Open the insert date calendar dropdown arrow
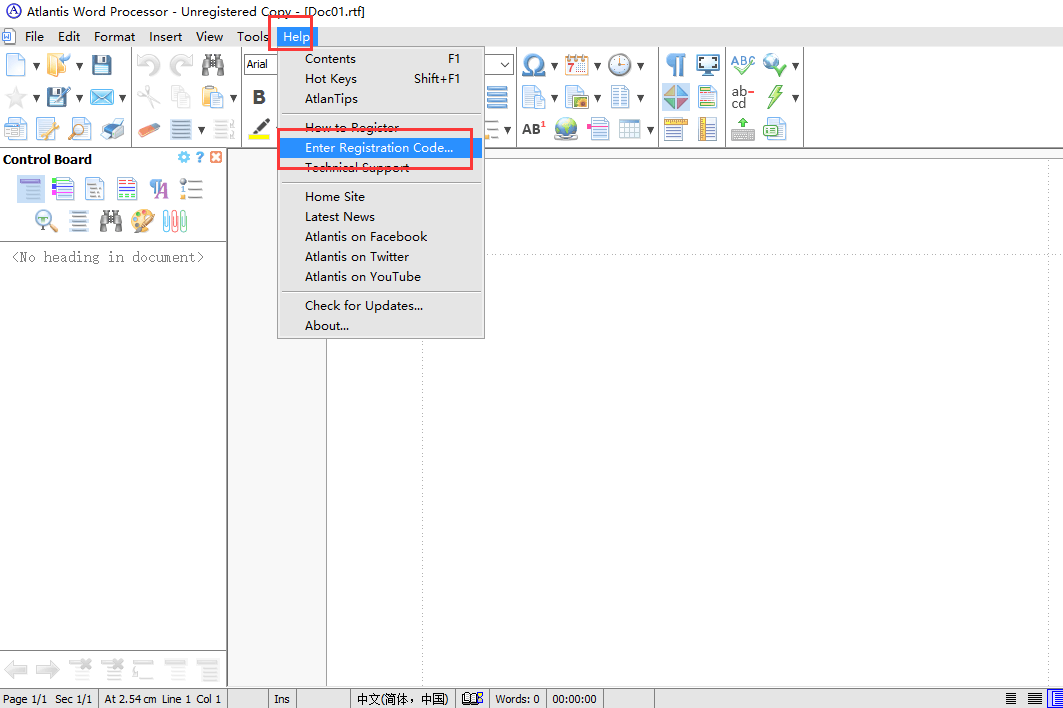The height and width of the screenshot is (708, 1063). [597, 67]
